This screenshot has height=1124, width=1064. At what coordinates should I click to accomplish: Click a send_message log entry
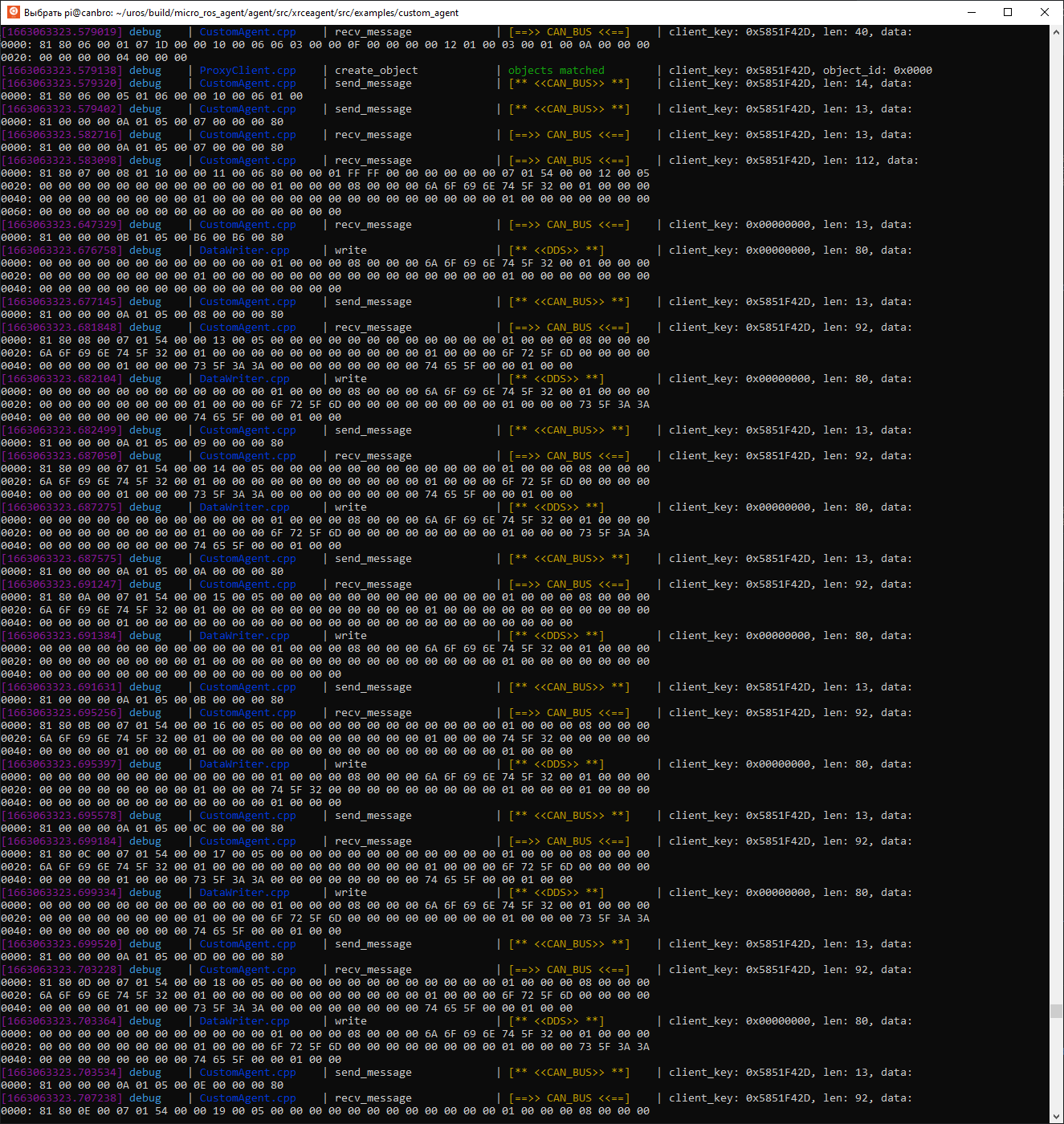[x=373, y=83]
